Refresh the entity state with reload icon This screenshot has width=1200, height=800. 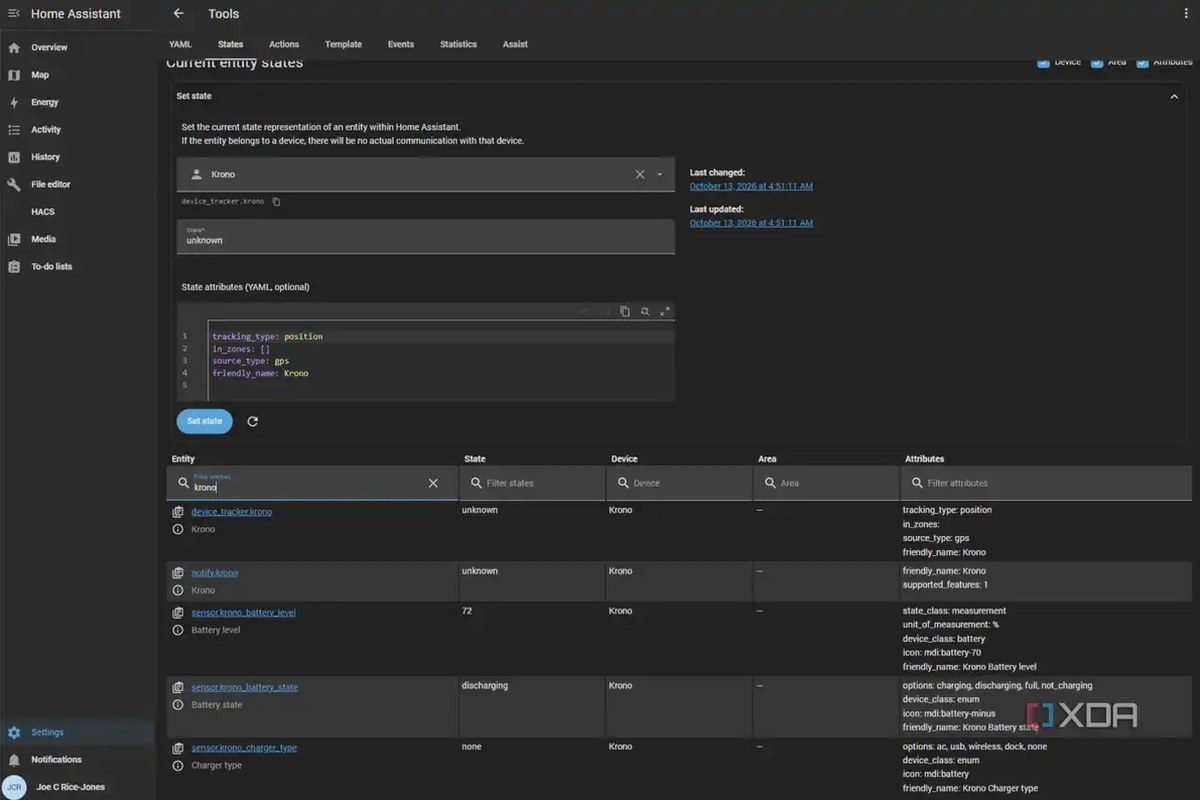point(252,421)
